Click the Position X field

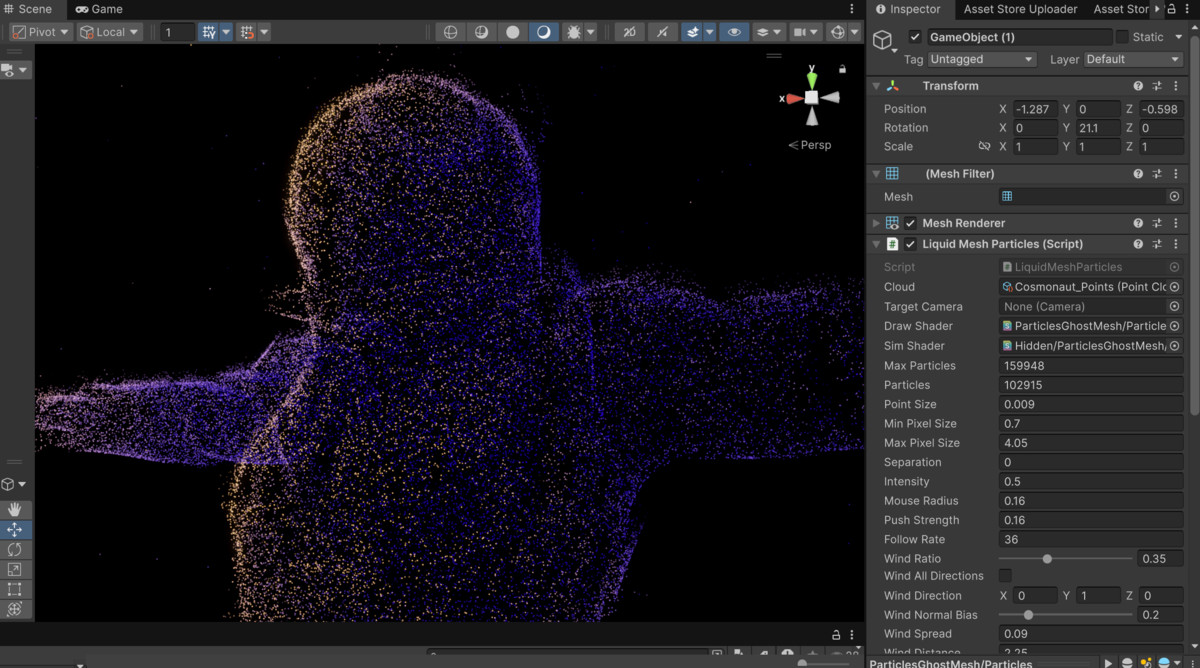point(1035,109)
